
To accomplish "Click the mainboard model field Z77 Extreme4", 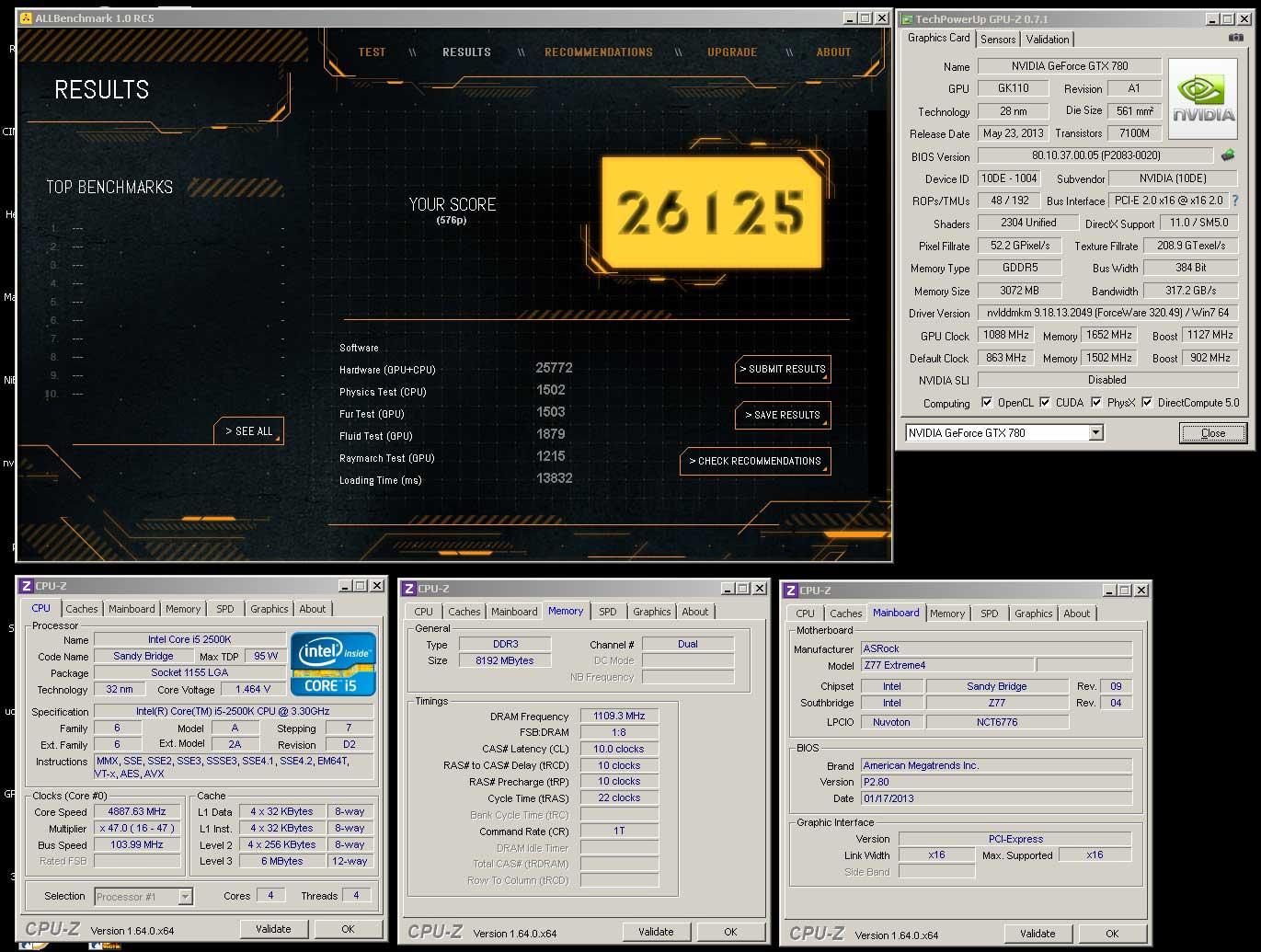I will point(946,665).
